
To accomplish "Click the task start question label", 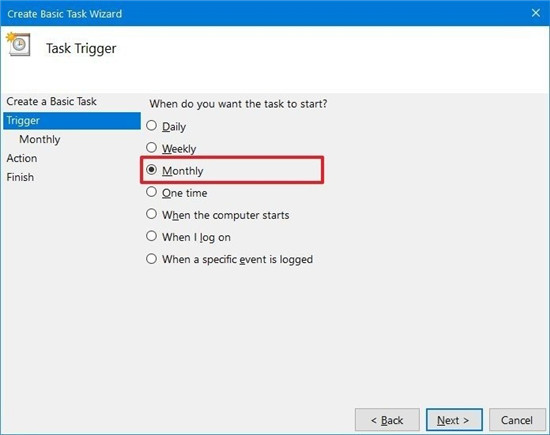I will tap(238, 104).
